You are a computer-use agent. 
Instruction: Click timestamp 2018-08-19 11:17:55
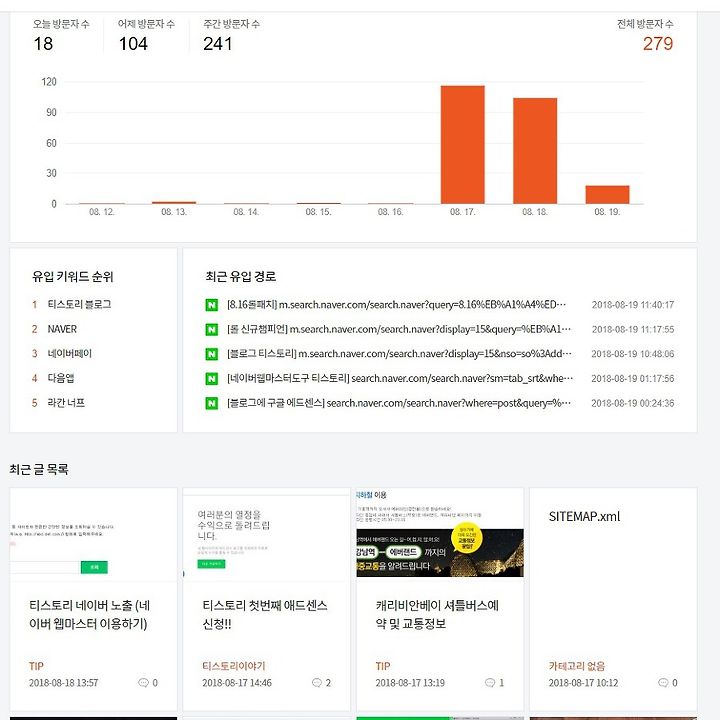pos(633,330)
